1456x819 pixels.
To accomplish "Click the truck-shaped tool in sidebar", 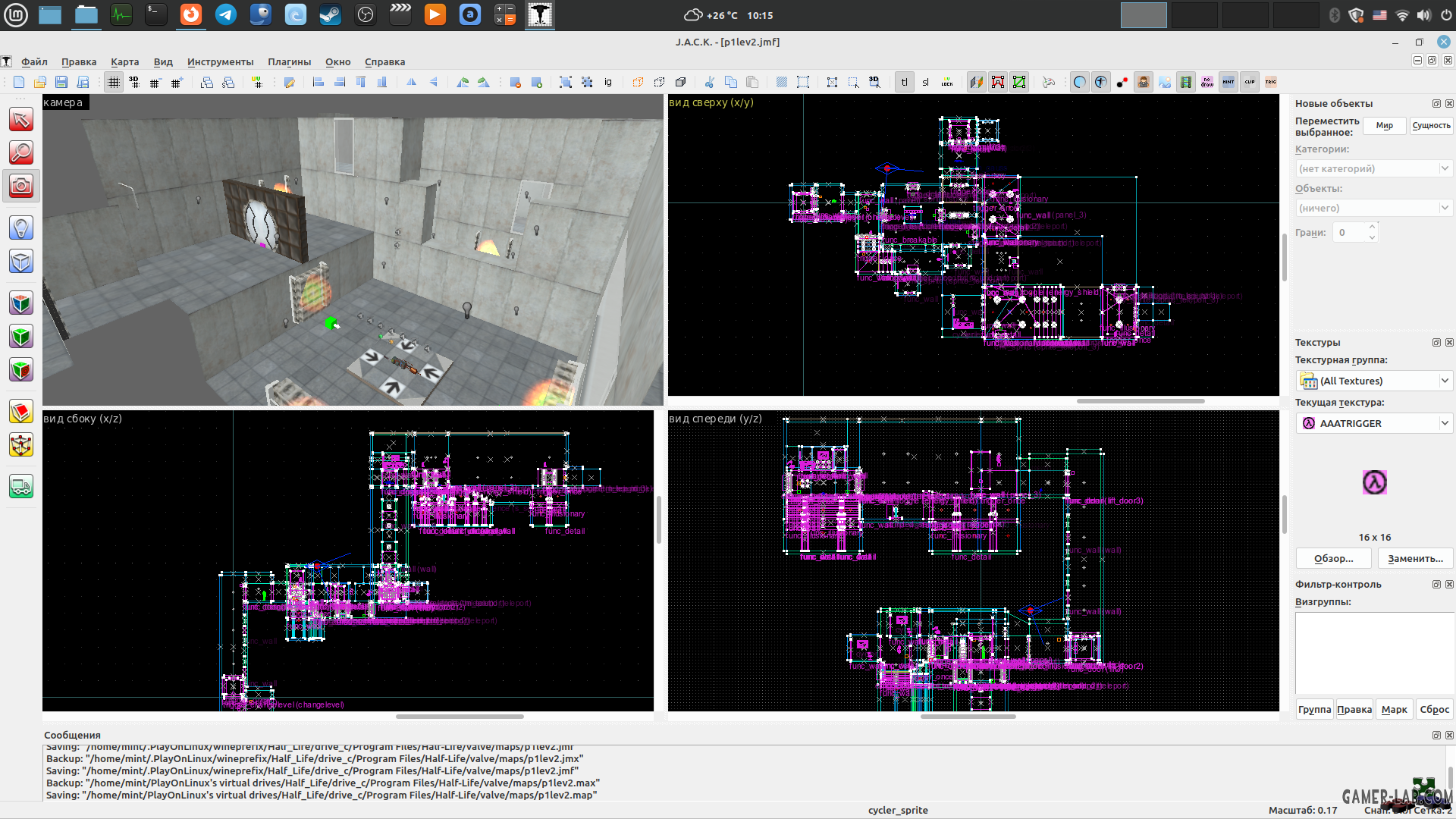I will (x=21, y=487).
